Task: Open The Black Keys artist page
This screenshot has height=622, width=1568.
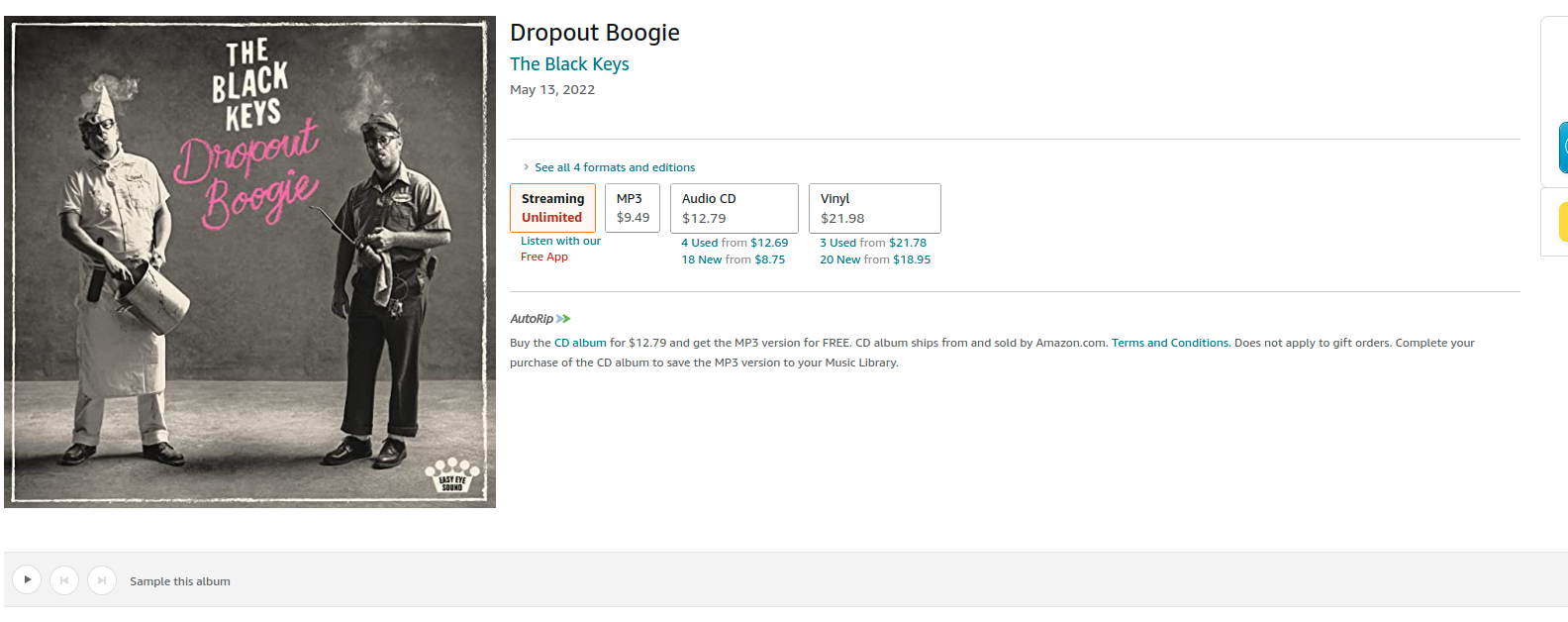Action: [569, 63]
